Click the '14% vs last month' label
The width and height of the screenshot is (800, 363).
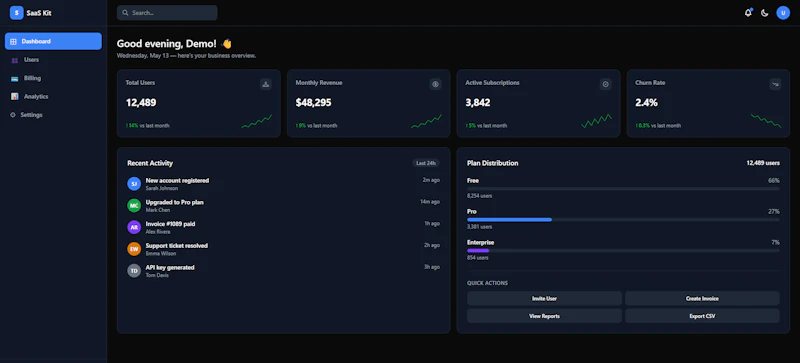(x=147, y=126)
